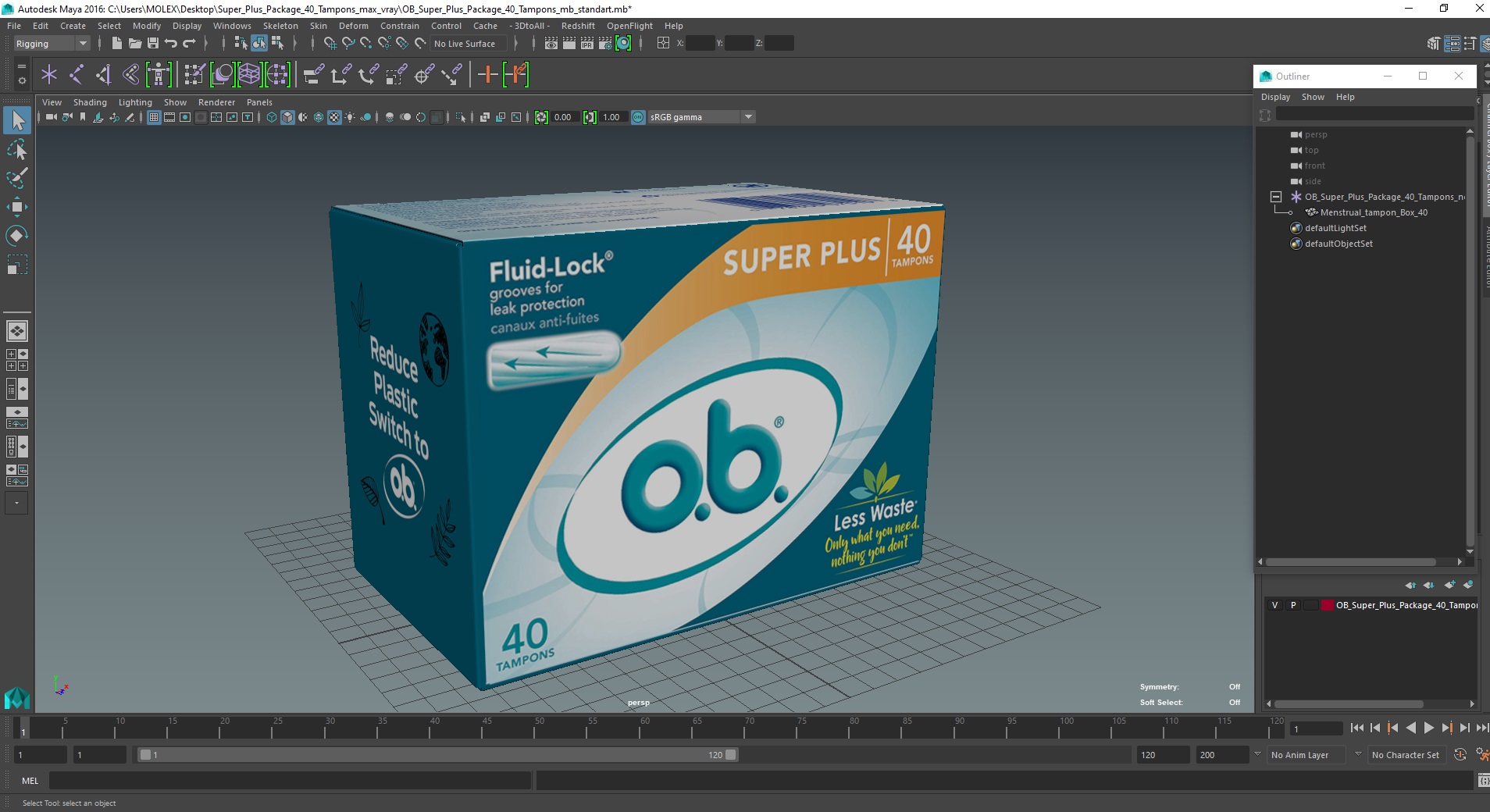This screenshot has height=812, width=1490.
Task: Click the play backwards button
Action: pos(1410,728)
